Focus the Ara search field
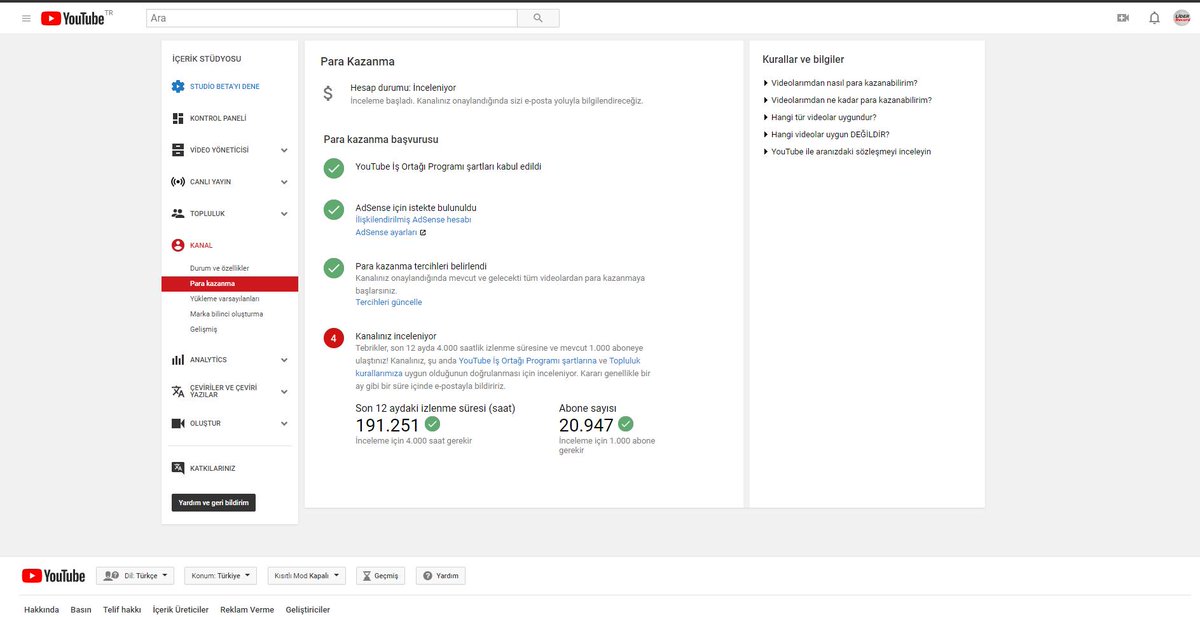Screen dimensions: 1200x617 [332, 18]
